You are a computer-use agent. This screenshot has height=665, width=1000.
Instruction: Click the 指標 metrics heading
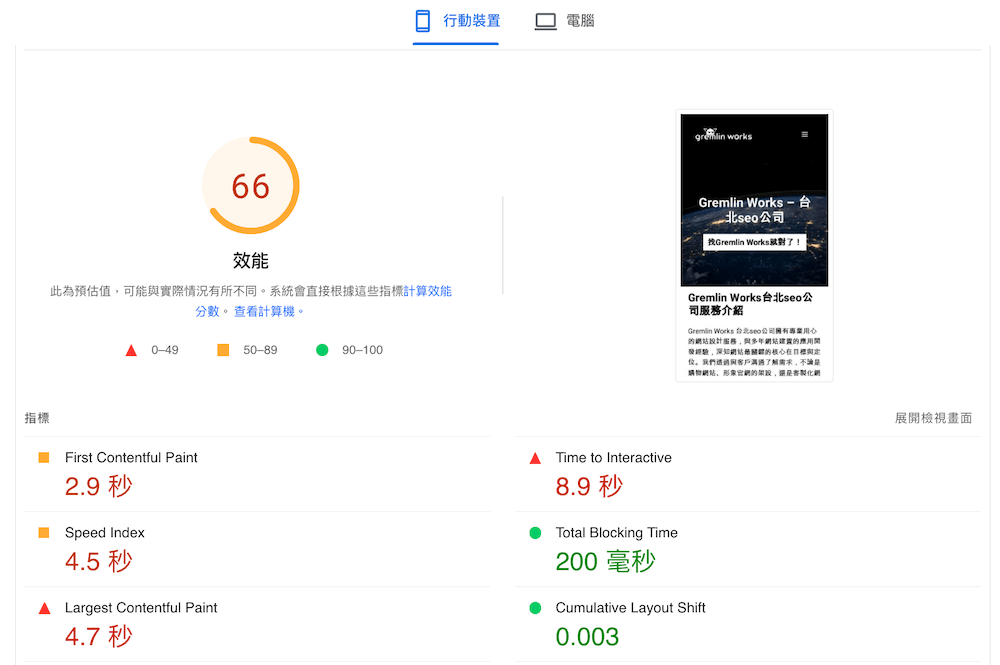37,418
